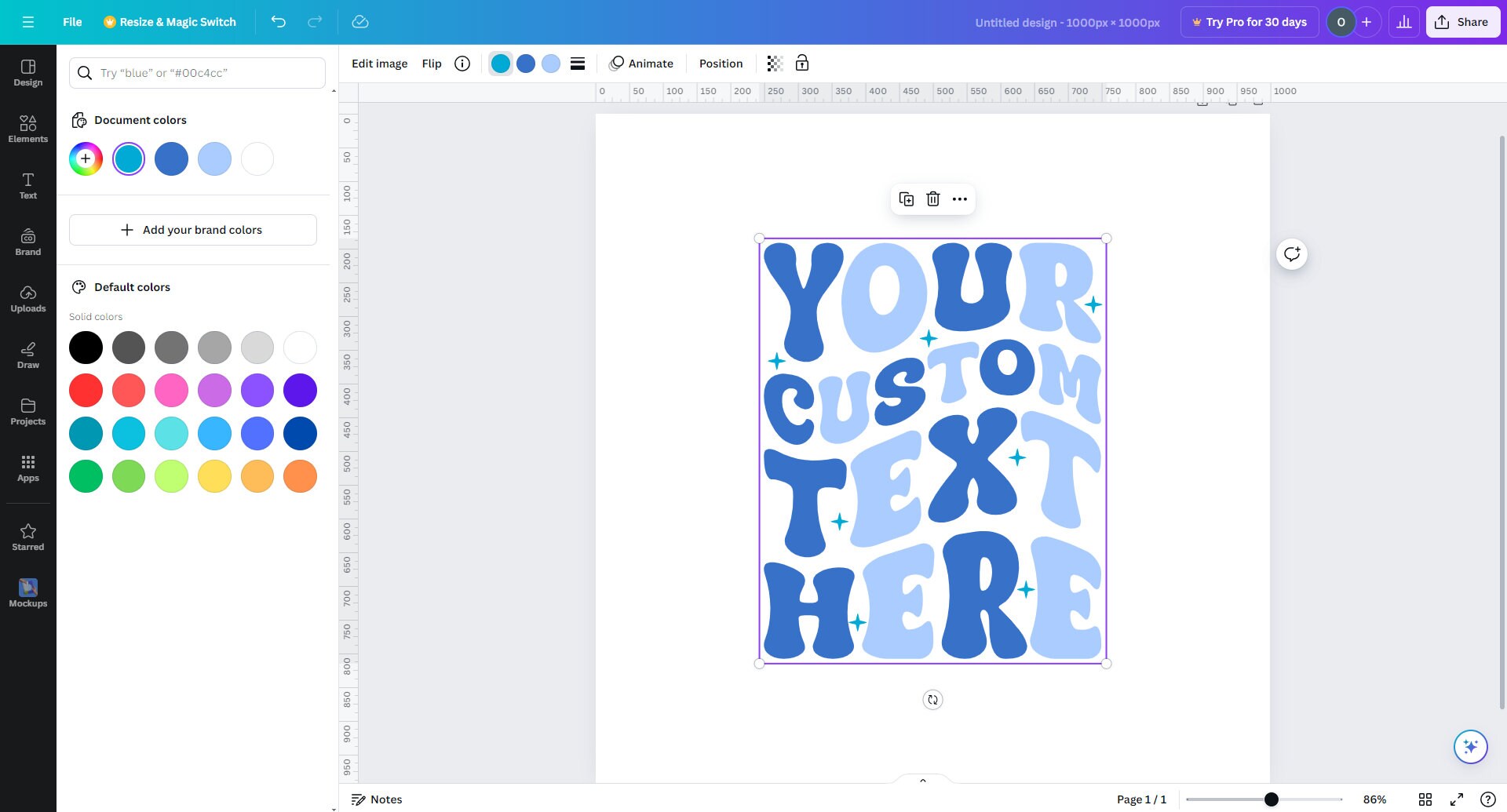Image resolution: width=1507 pixels, height=812 pixels.
Task: Undo the last action
Action: 279,22
